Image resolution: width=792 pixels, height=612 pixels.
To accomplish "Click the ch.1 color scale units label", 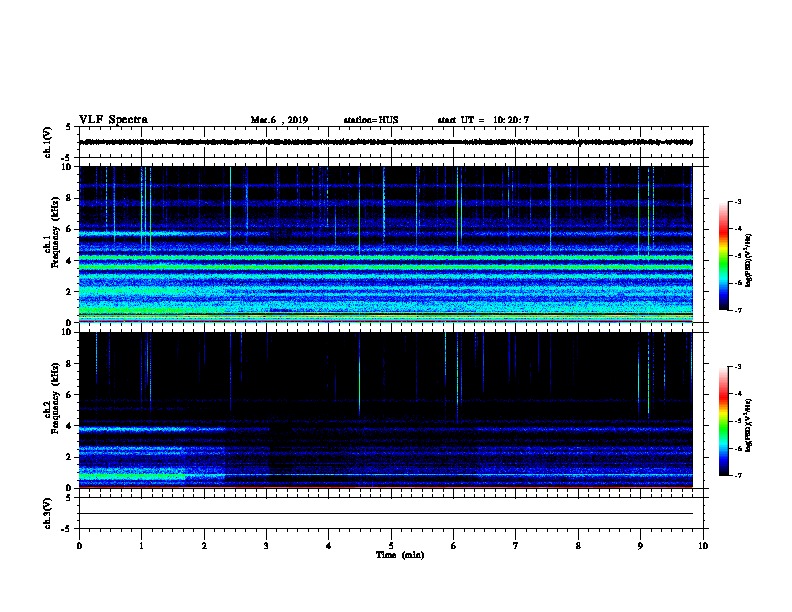I will pos(748,260).
